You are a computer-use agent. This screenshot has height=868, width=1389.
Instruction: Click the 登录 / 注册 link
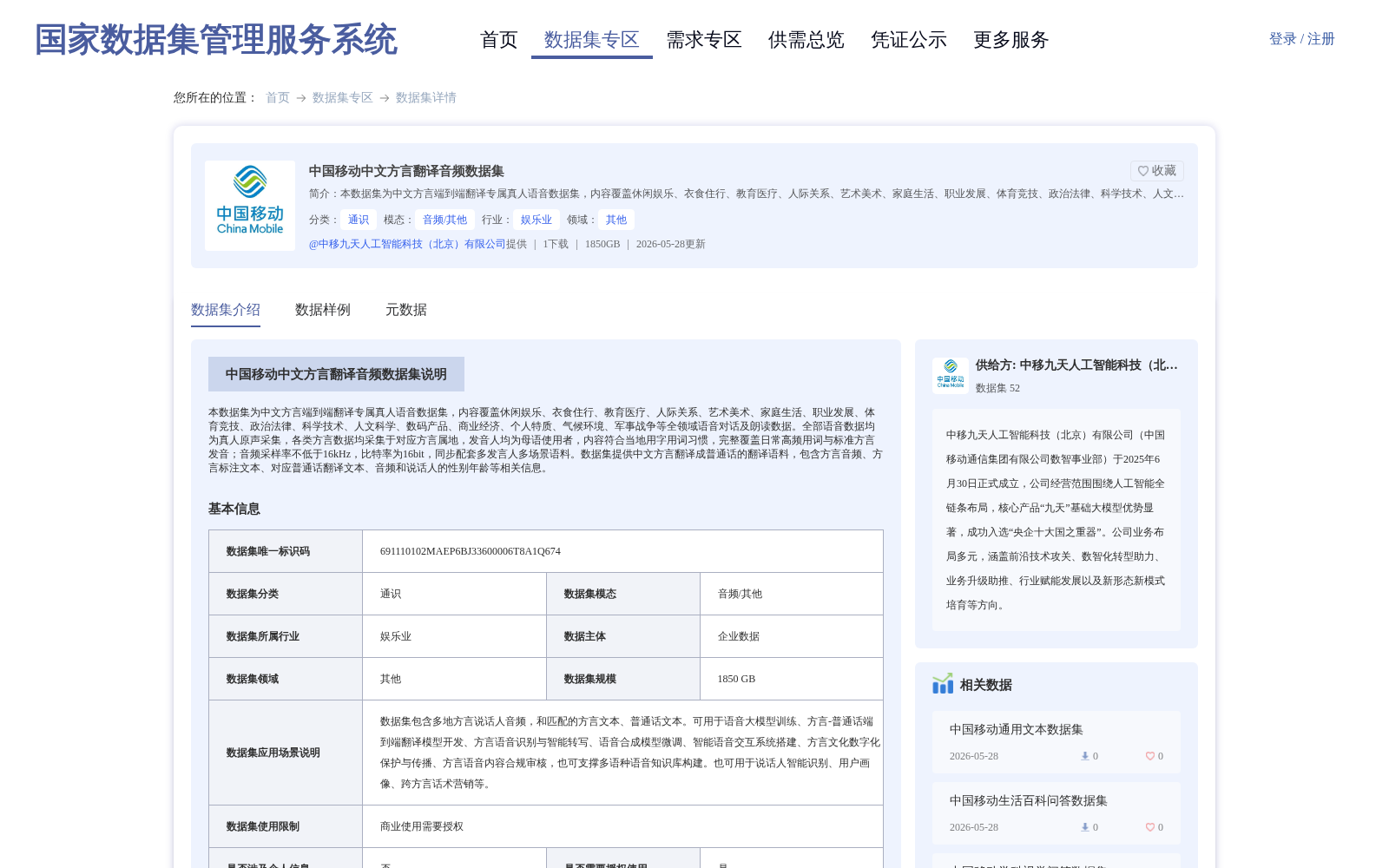[x=1302, y=39]
